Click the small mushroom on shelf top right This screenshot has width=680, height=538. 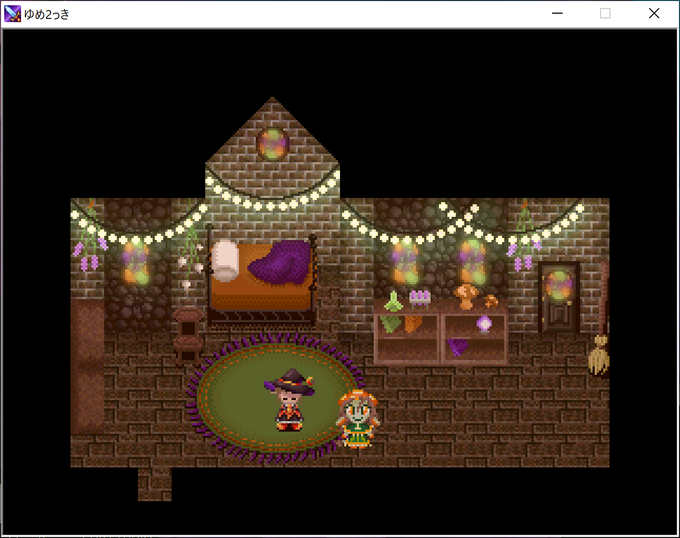pos(491,301)
